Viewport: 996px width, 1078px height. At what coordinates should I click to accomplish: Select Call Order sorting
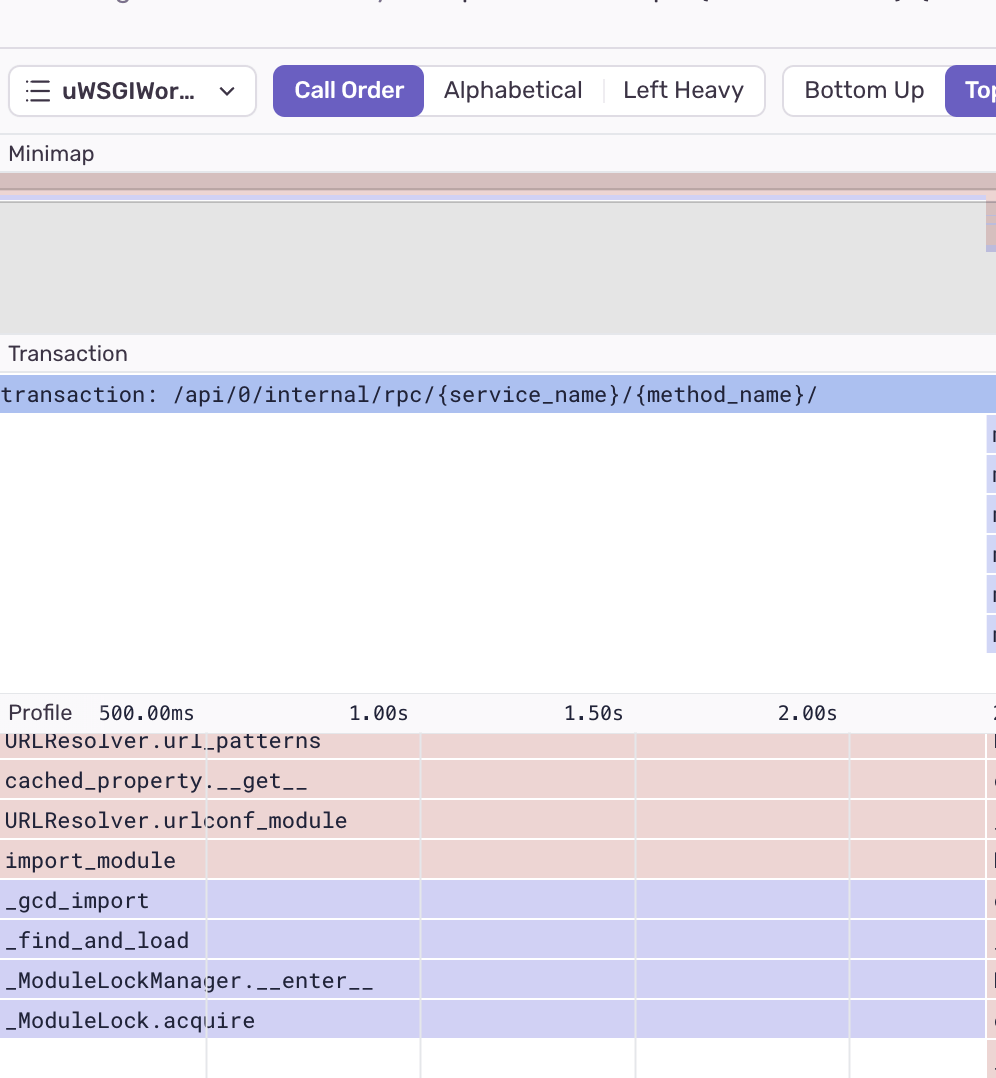click(x=348, y=91)
